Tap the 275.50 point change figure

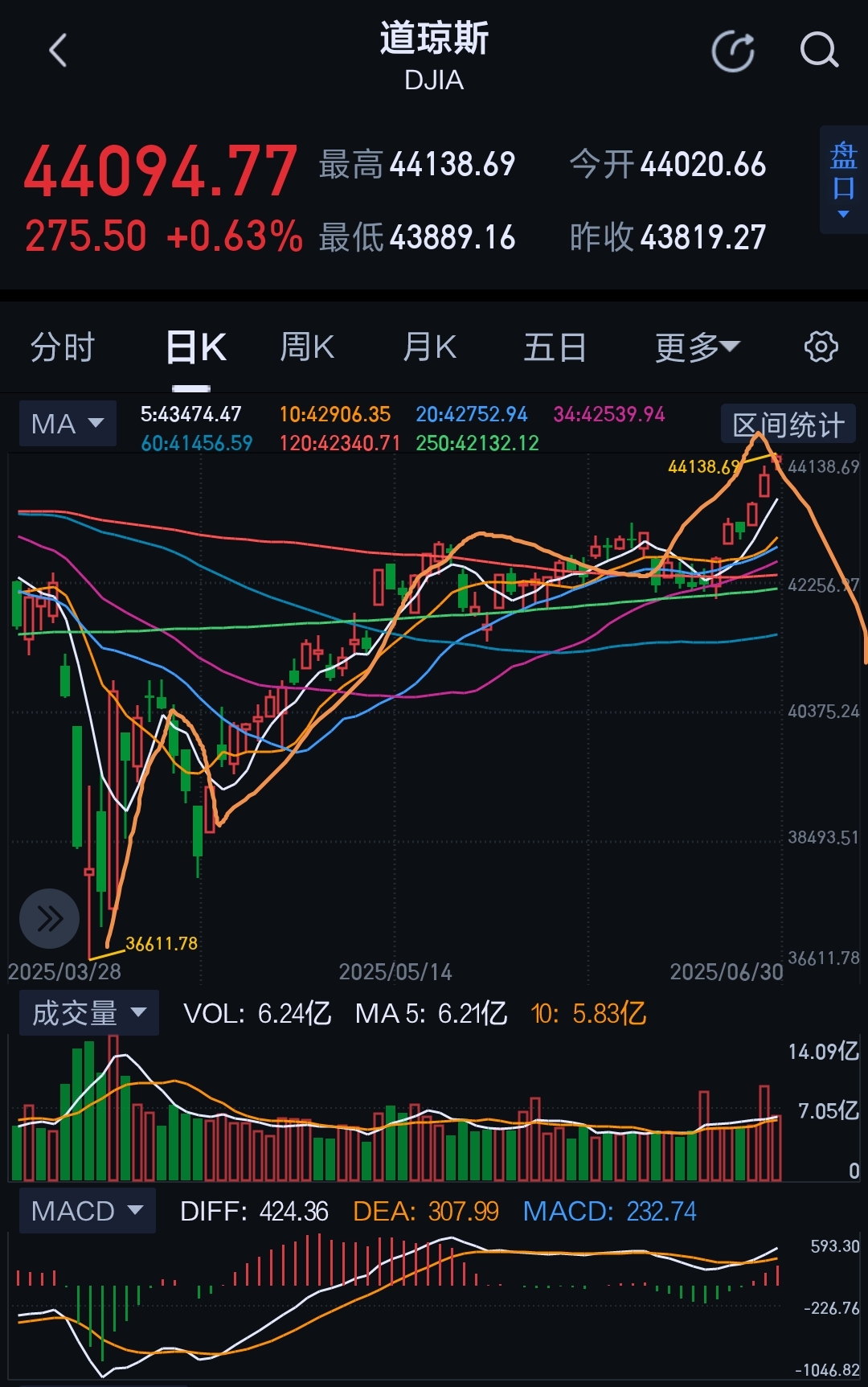86,236
